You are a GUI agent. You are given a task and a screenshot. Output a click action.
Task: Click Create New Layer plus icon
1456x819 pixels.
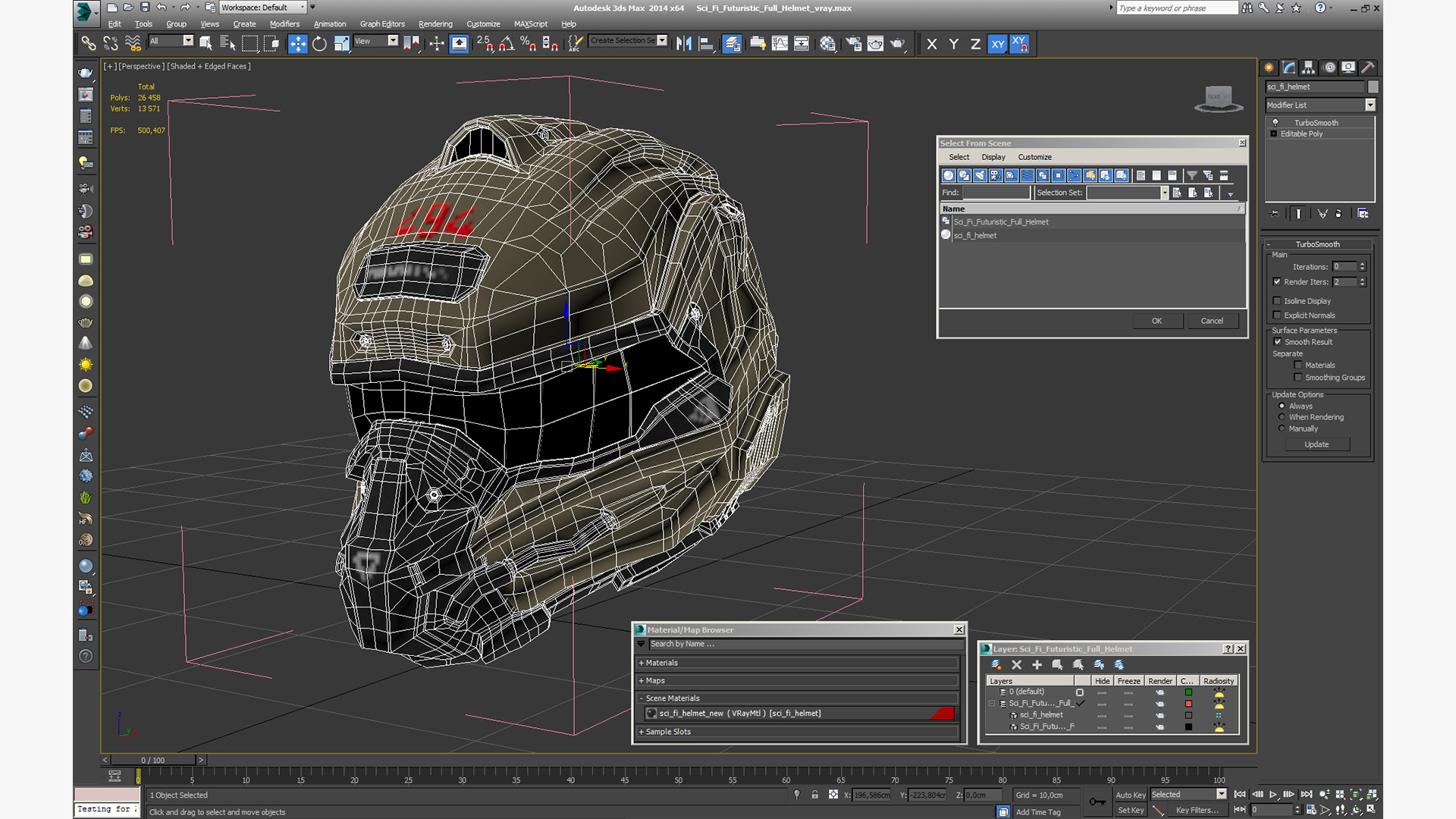(x=1037, y=665)
